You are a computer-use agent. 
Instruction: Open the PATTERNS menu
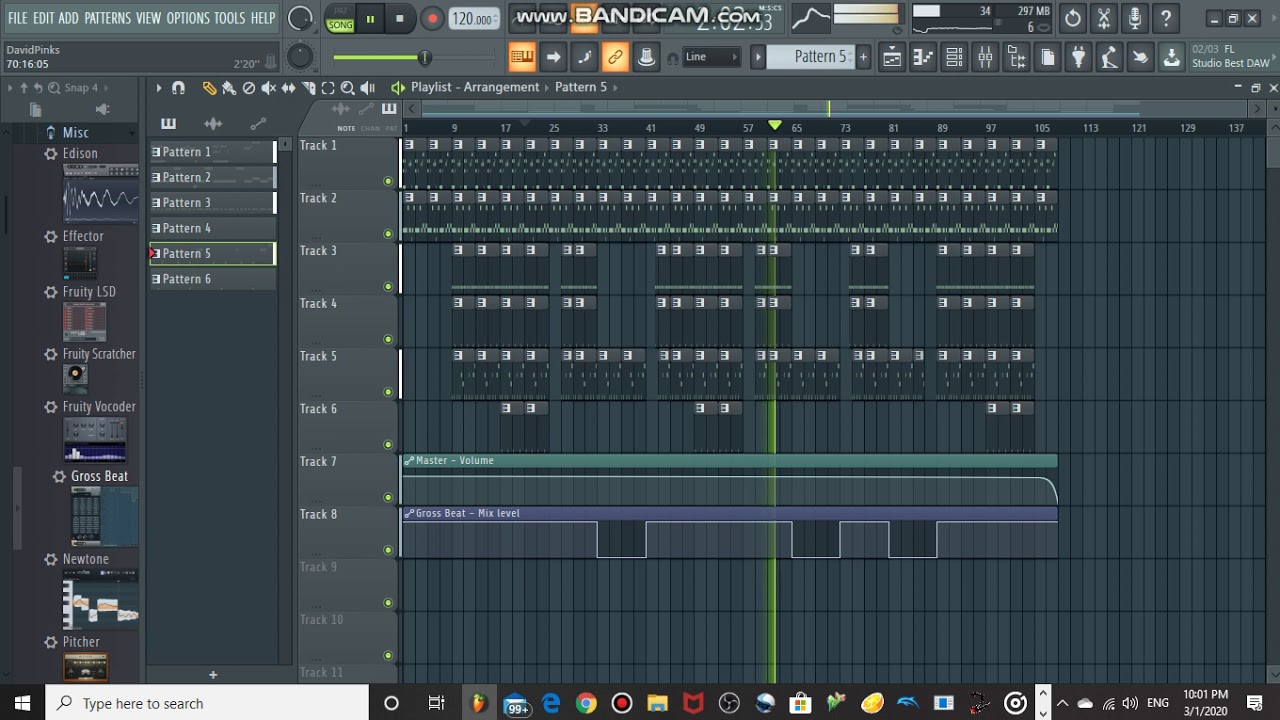click(x=107, y=18)
